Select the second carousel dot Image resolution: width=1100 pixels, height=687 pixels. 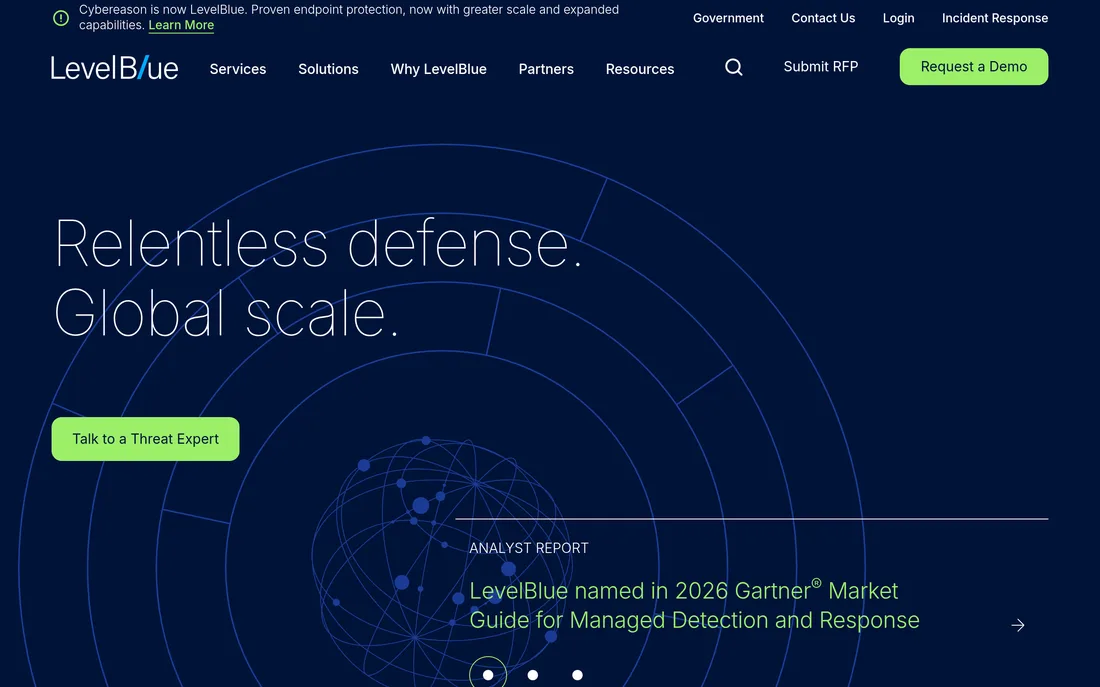532,675
